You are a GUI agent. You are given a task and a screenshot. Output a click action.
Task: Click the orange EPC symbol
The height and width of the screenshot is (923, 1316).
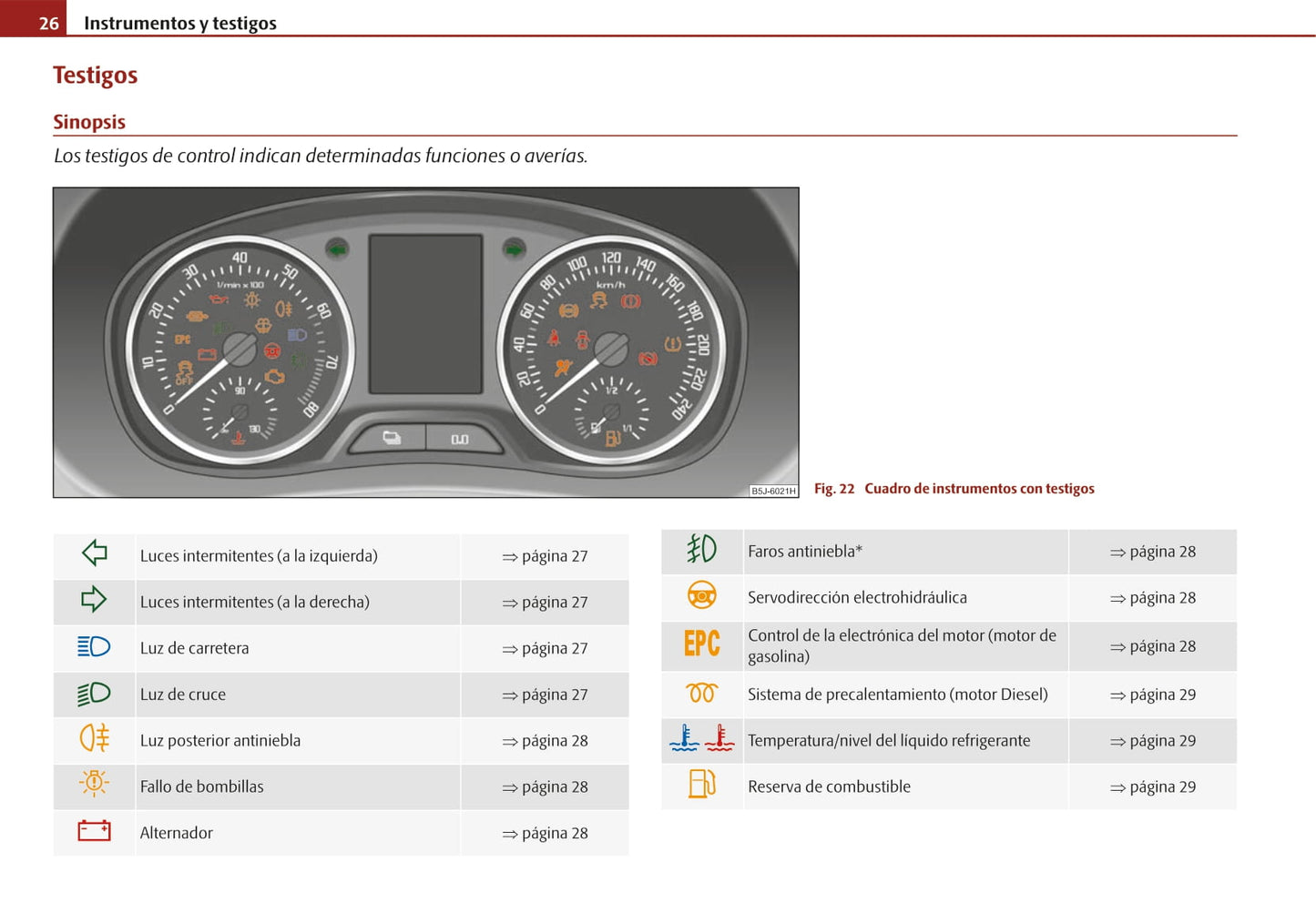click(701, 644)
